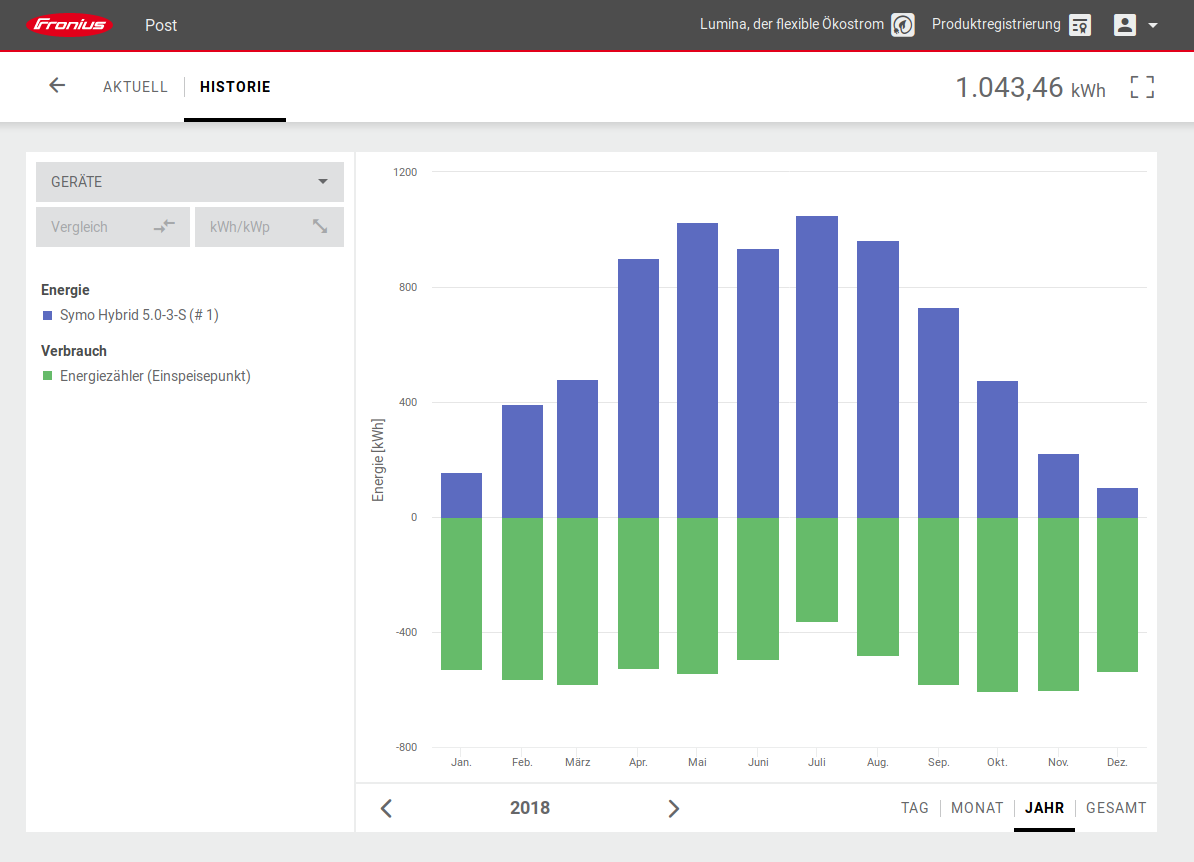1194x862 pixels.
Task: Go to previous year with left chevron
Action: (387, 808)
